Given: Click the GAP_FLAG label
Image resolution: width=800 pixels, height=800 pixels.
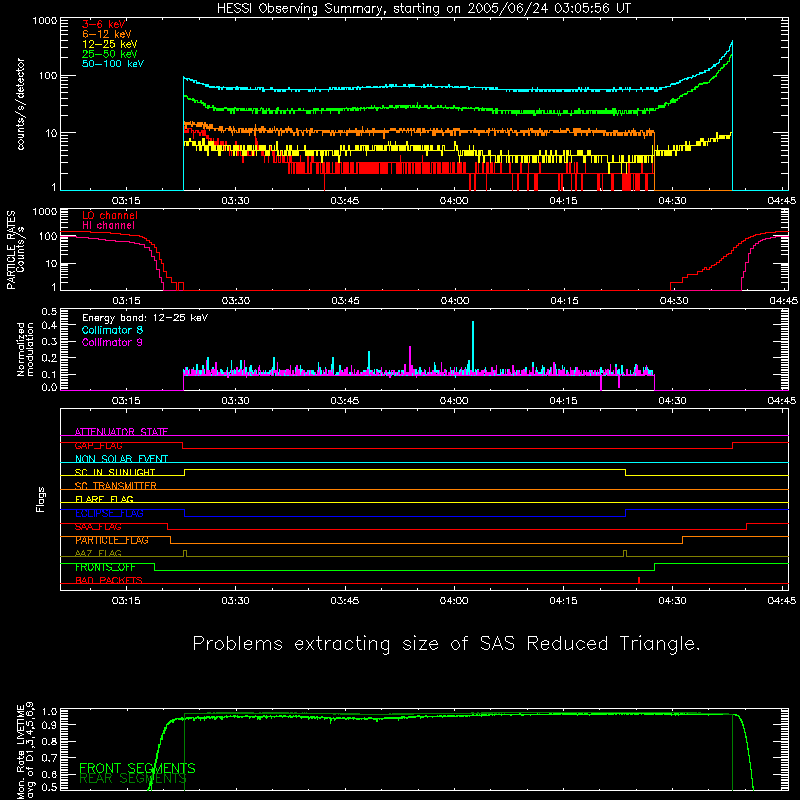Looking at the screenshot, I should tap(98, 445).
